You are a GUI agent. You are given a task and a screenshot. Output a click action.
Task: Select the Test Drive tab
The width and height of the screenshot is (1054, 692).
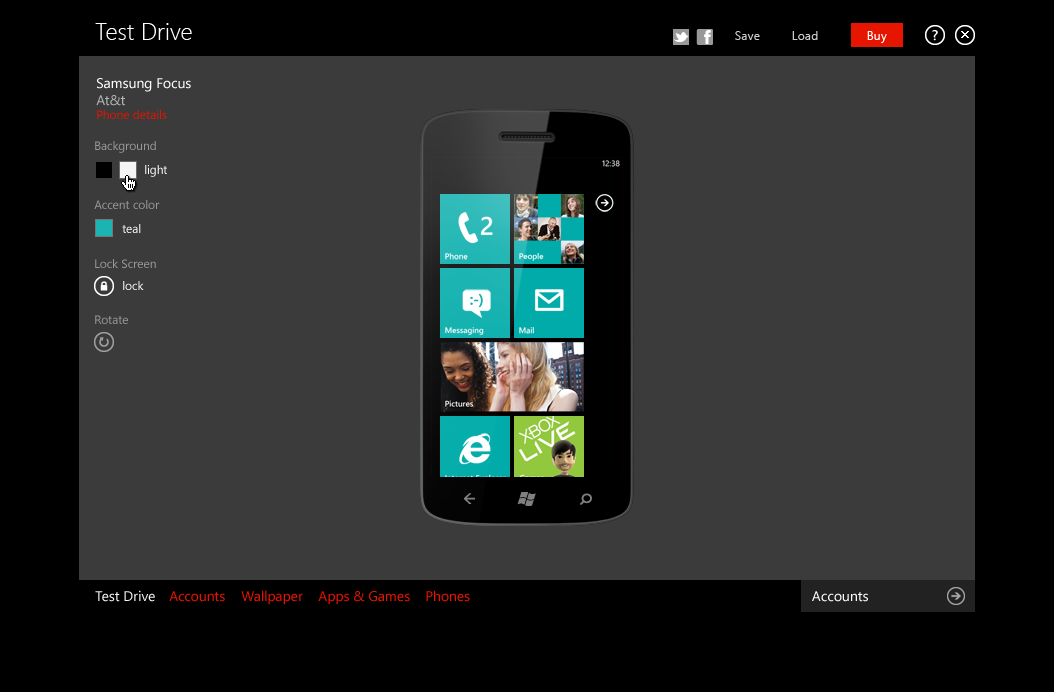(x=125, y=597)
